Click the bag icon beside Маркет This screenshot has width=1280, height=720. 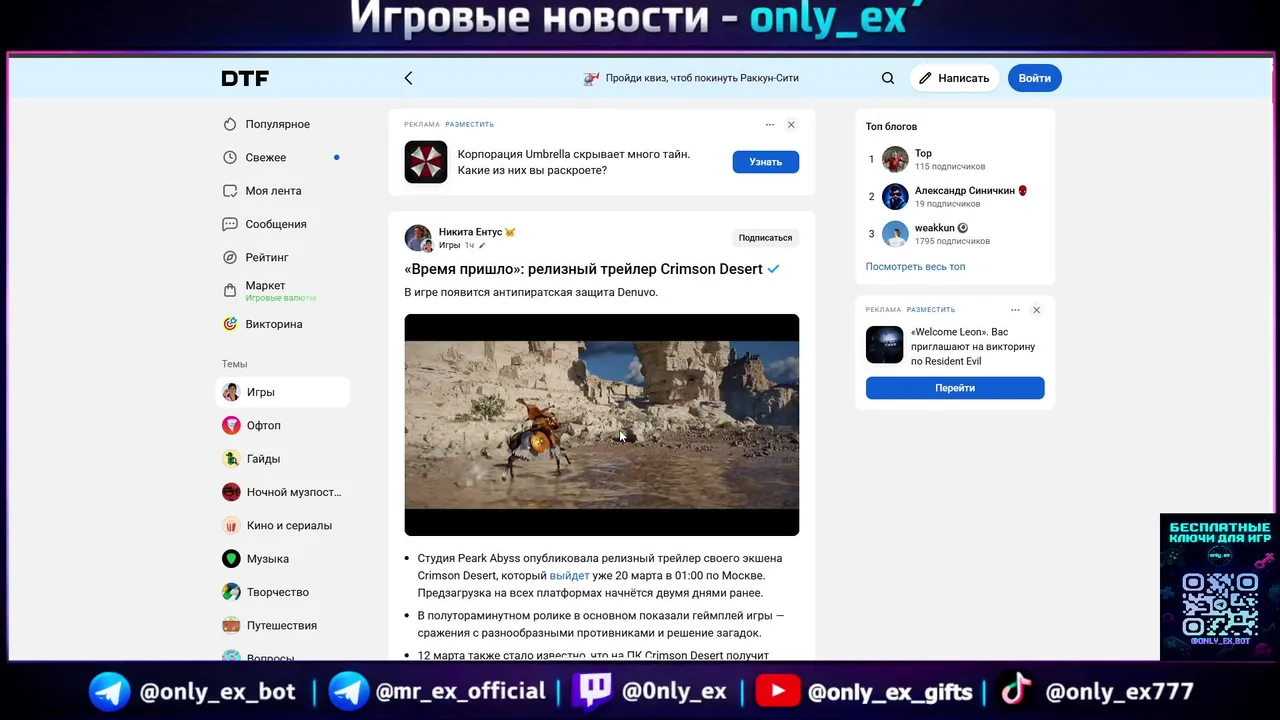coord(230,291)
